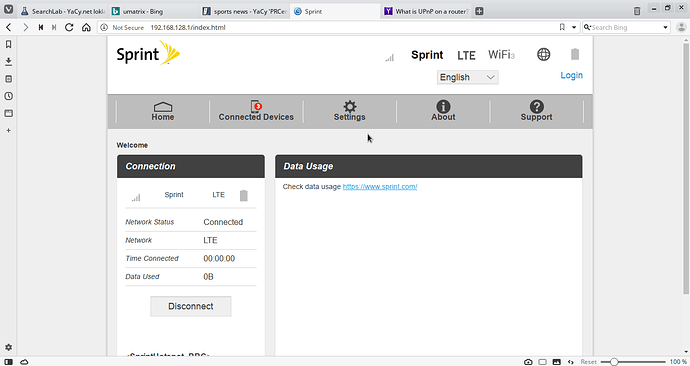Reset the zoom level
This screenshot has height=366, width=690.
pyautogui.click(x=588, y=362)
